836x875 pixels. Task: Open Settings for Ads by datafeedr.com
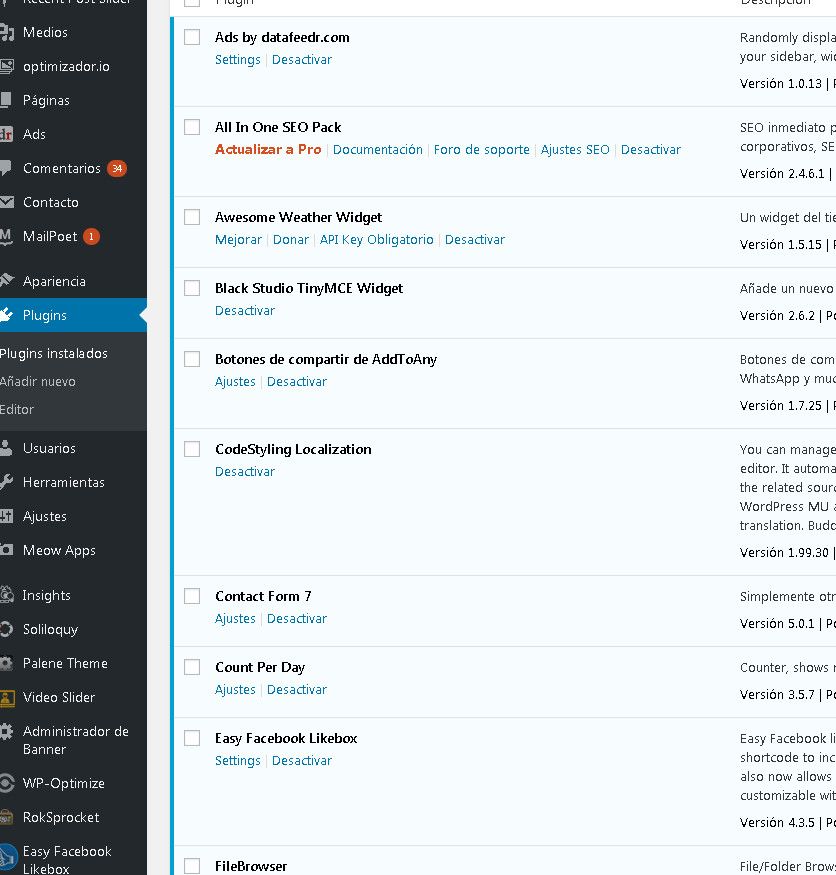tap(238, 60)
